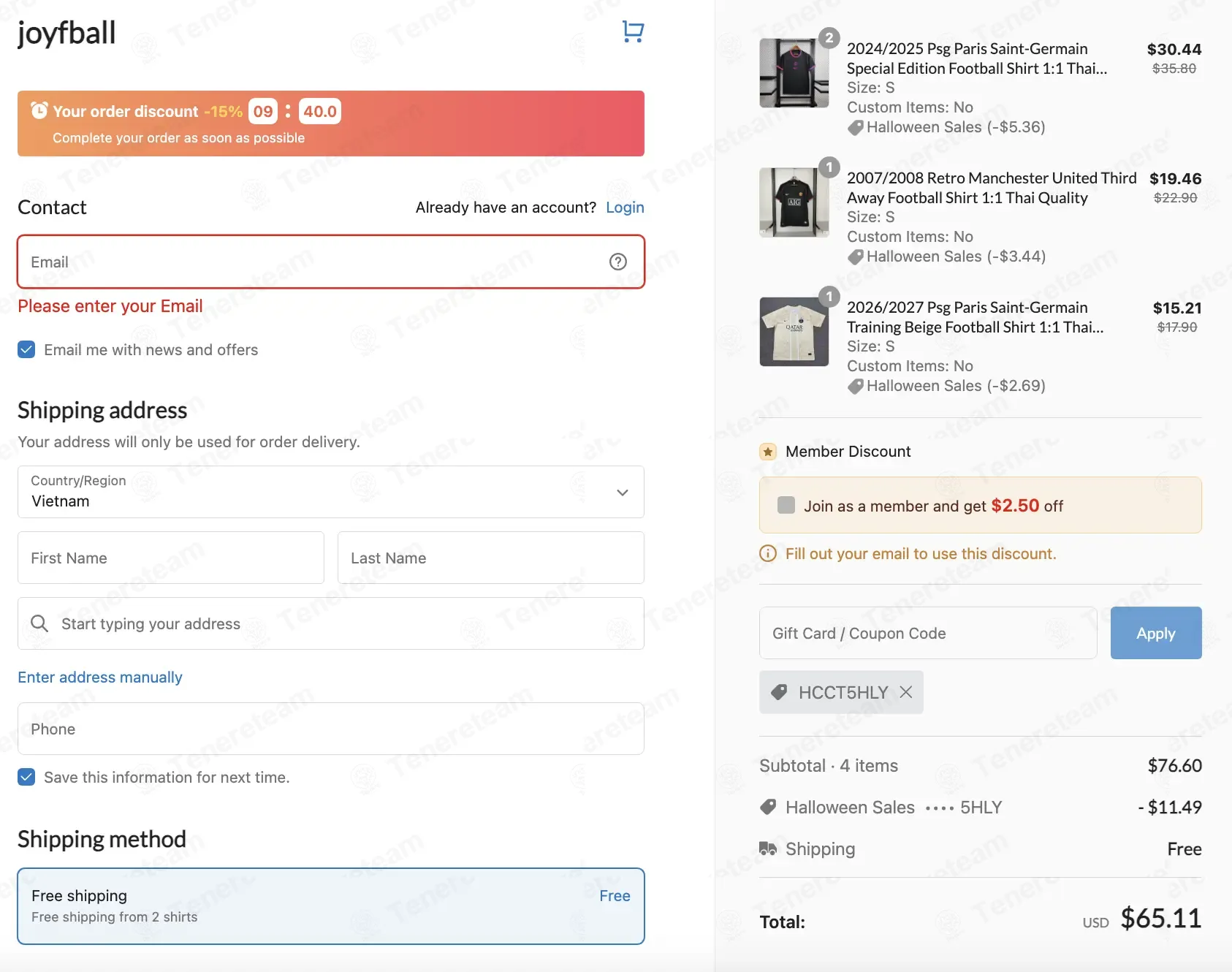
Task: Click the Login link
Action: (625, 208)
